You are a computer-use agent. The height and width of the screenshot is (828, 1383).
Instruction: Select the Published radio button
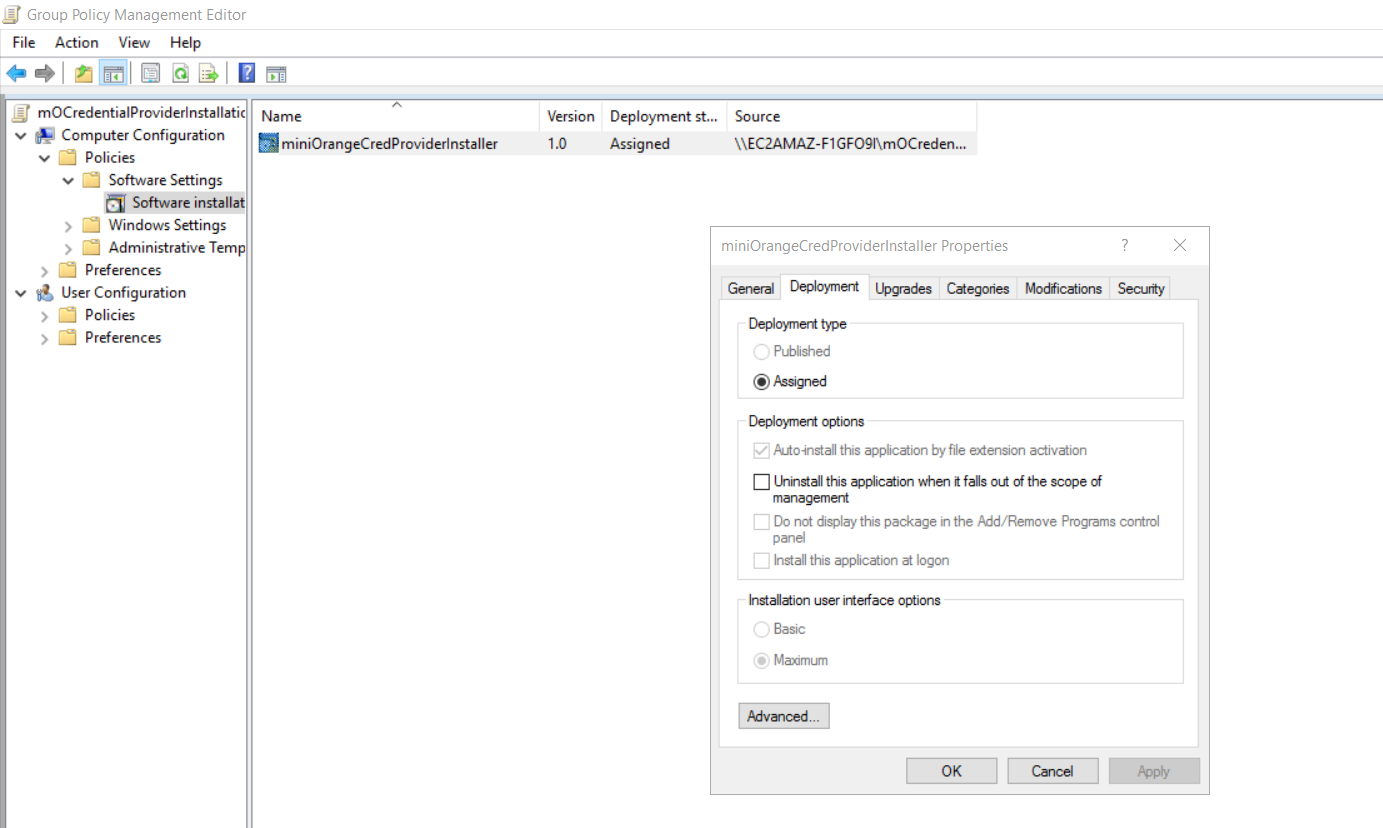pos(762,351)
